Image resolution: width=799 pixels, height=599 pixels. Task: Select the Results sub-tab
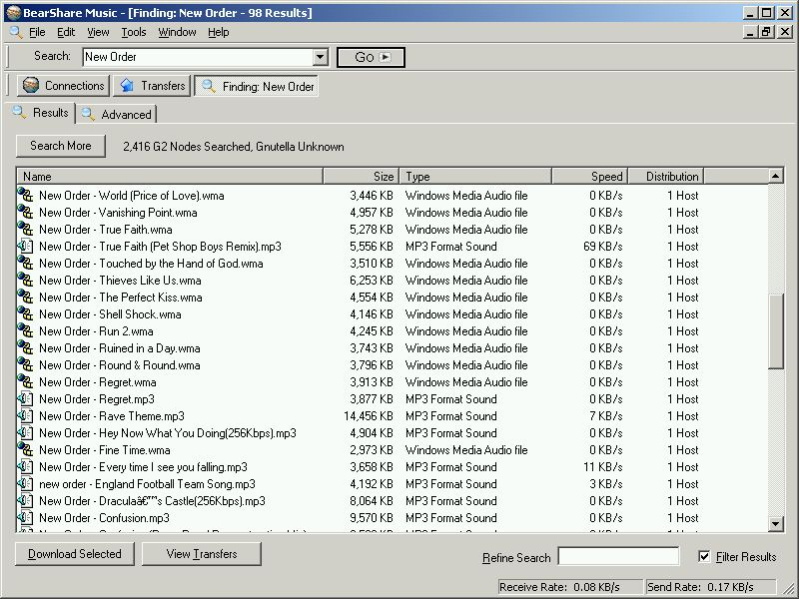pos(42,113)
